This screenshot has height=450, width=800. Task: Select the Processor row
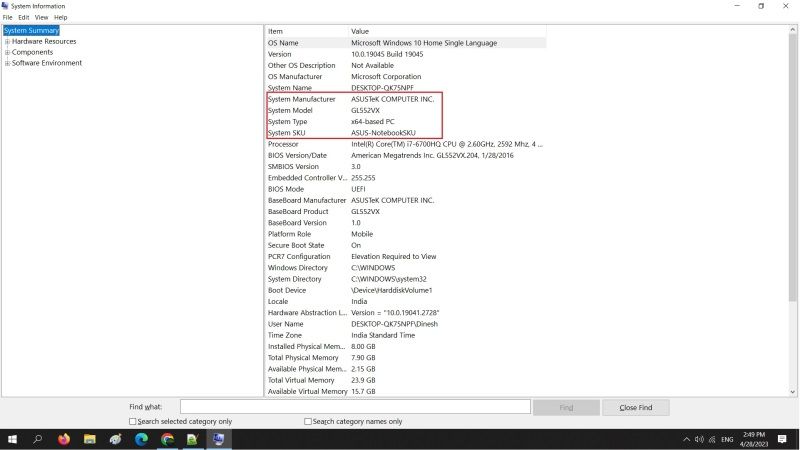click(x=406, y=144)
